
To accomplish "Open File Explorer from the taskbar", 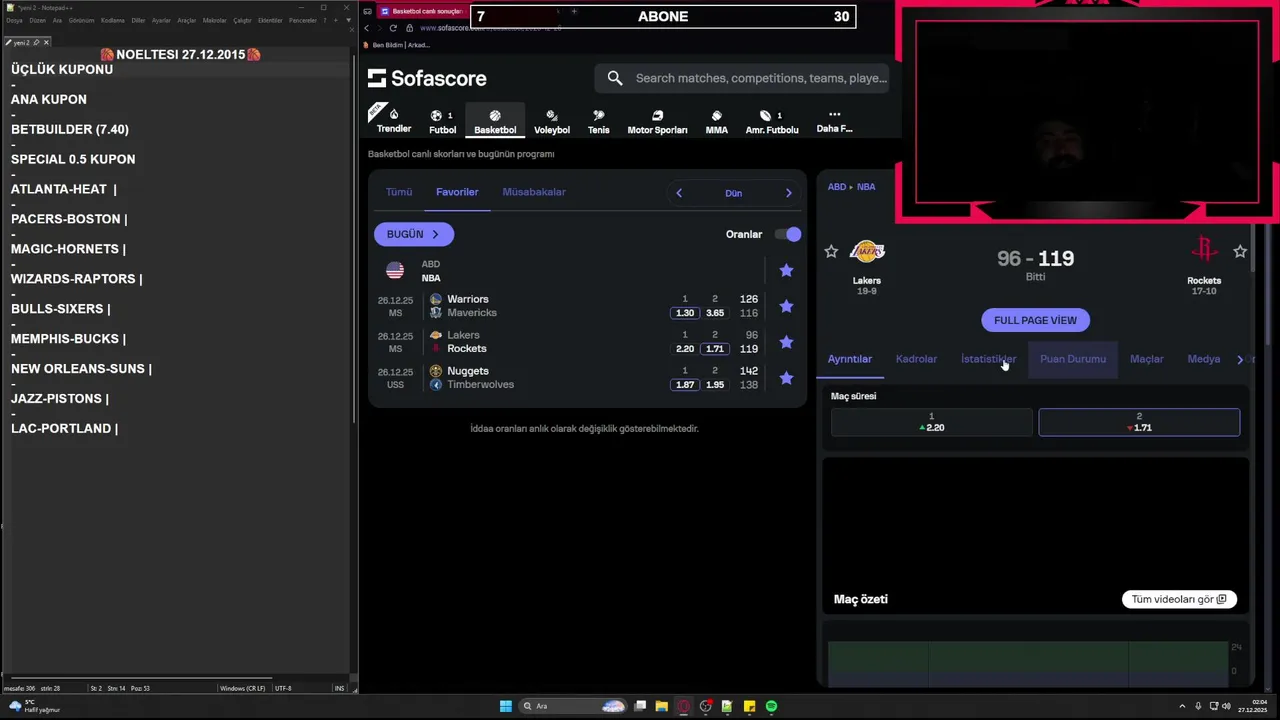I will point(662,706).
